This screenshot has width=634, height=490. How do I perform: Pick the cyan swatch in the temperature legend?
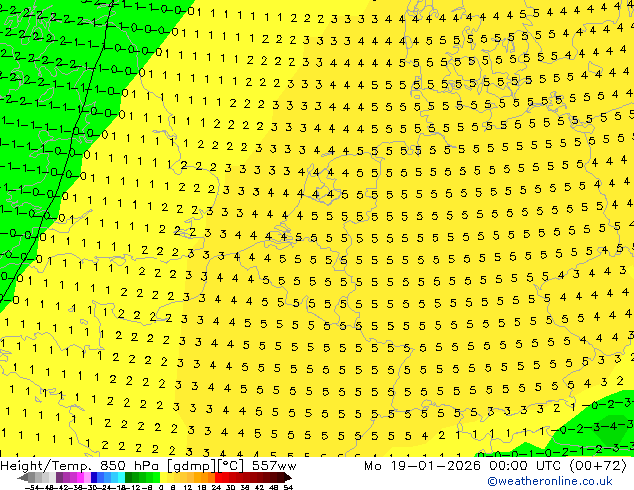[121, 477]
